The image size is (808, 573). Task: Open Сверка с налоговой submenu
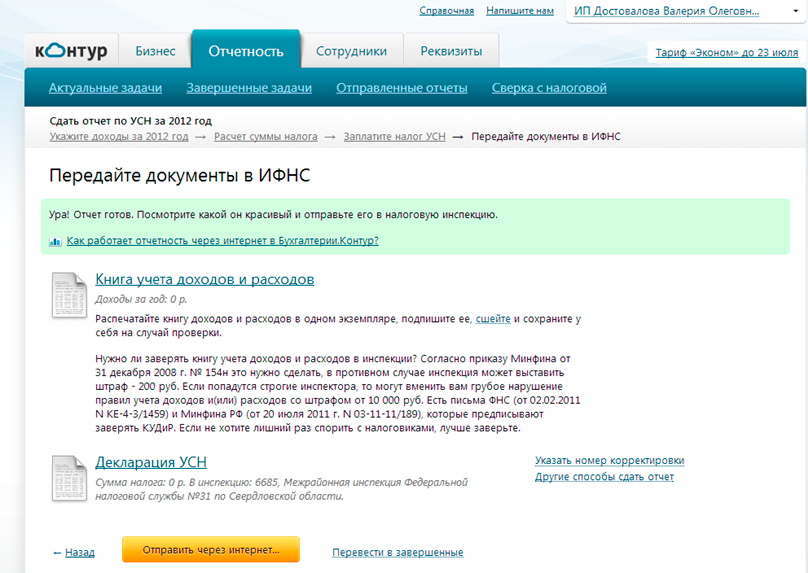tap(549, 88)
